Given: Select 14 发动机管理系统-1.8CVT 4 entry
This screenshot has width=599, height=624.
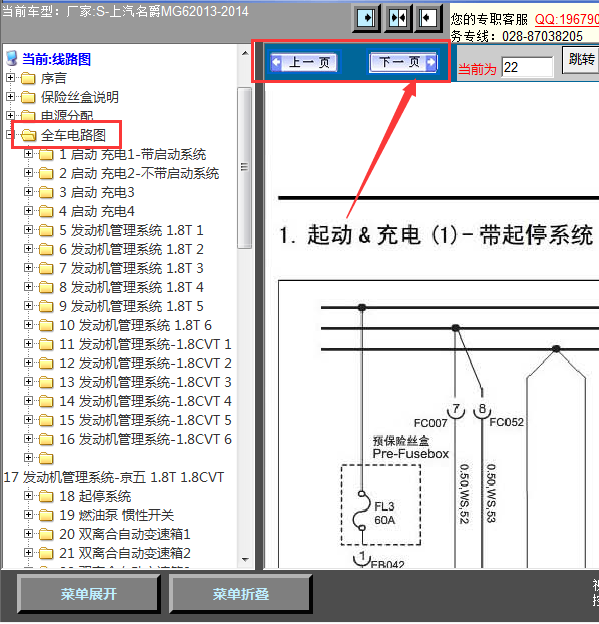Looking at the screenshot, I should point(145,402).
